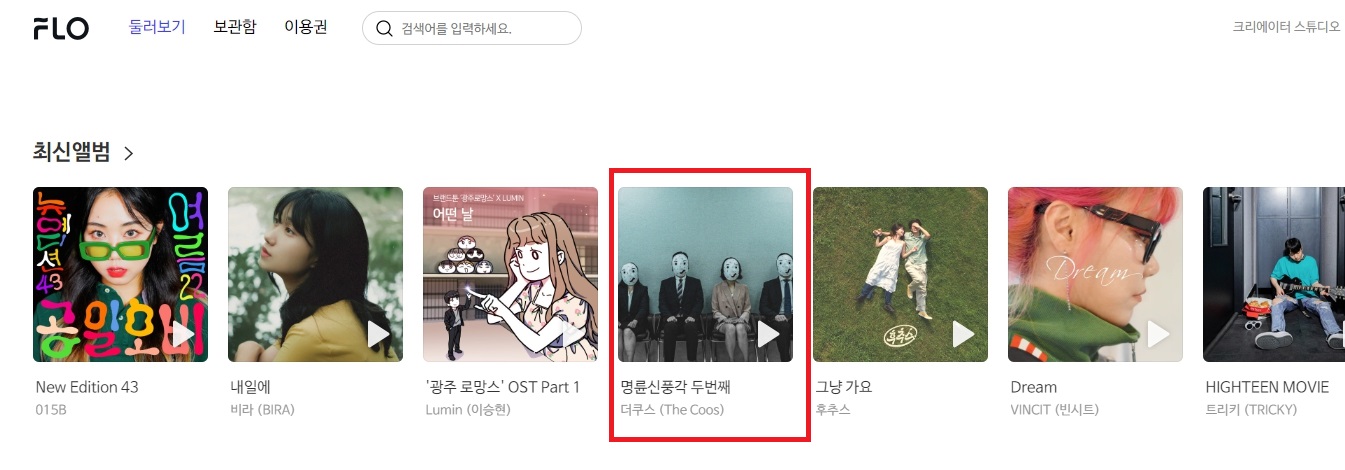The width and height of the screenshot is (1345, 470).
Task: Click the magnifier icon in search box
Action: 384,28
